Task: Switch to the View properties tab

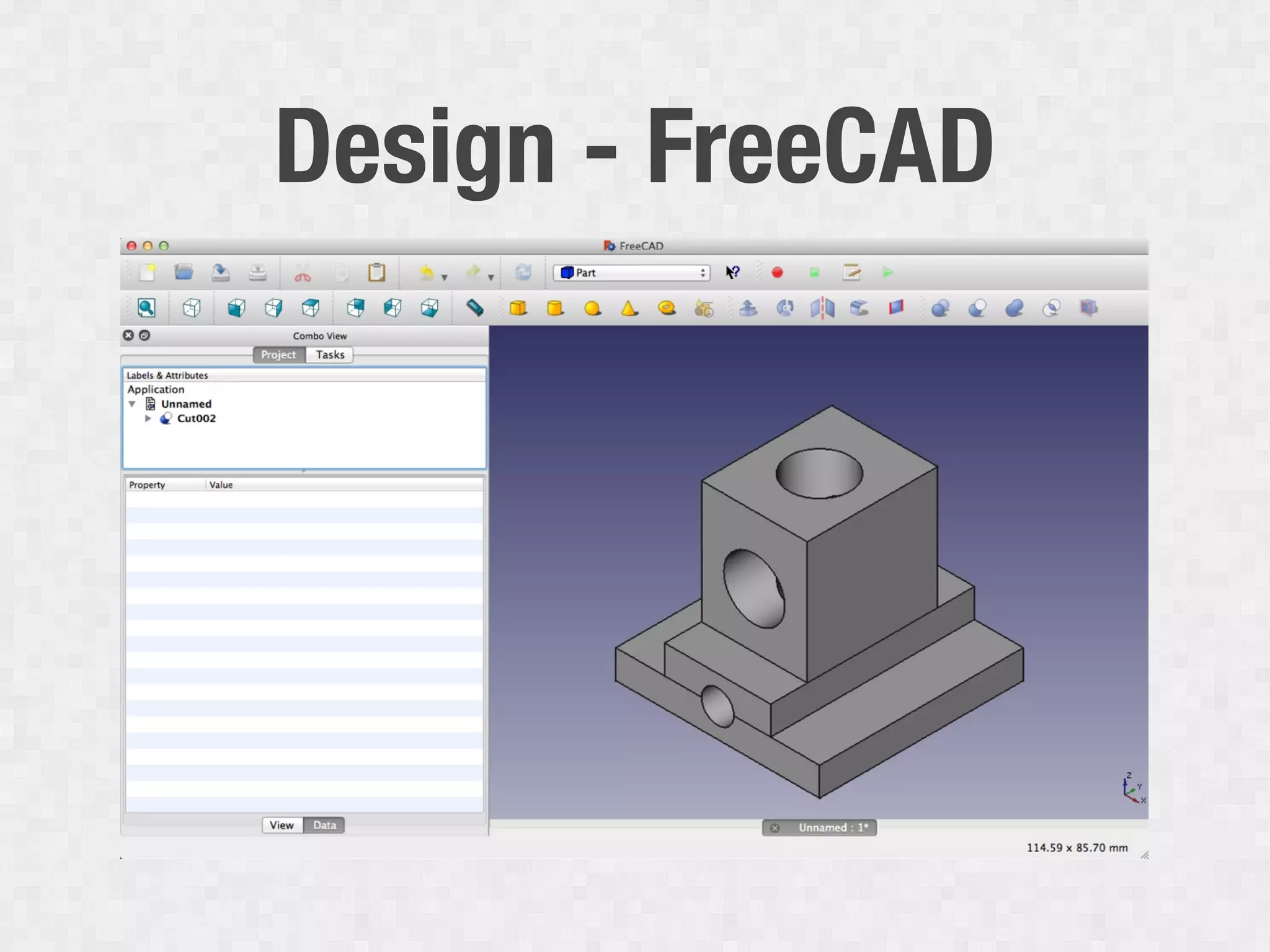Action: pos(282,826)
